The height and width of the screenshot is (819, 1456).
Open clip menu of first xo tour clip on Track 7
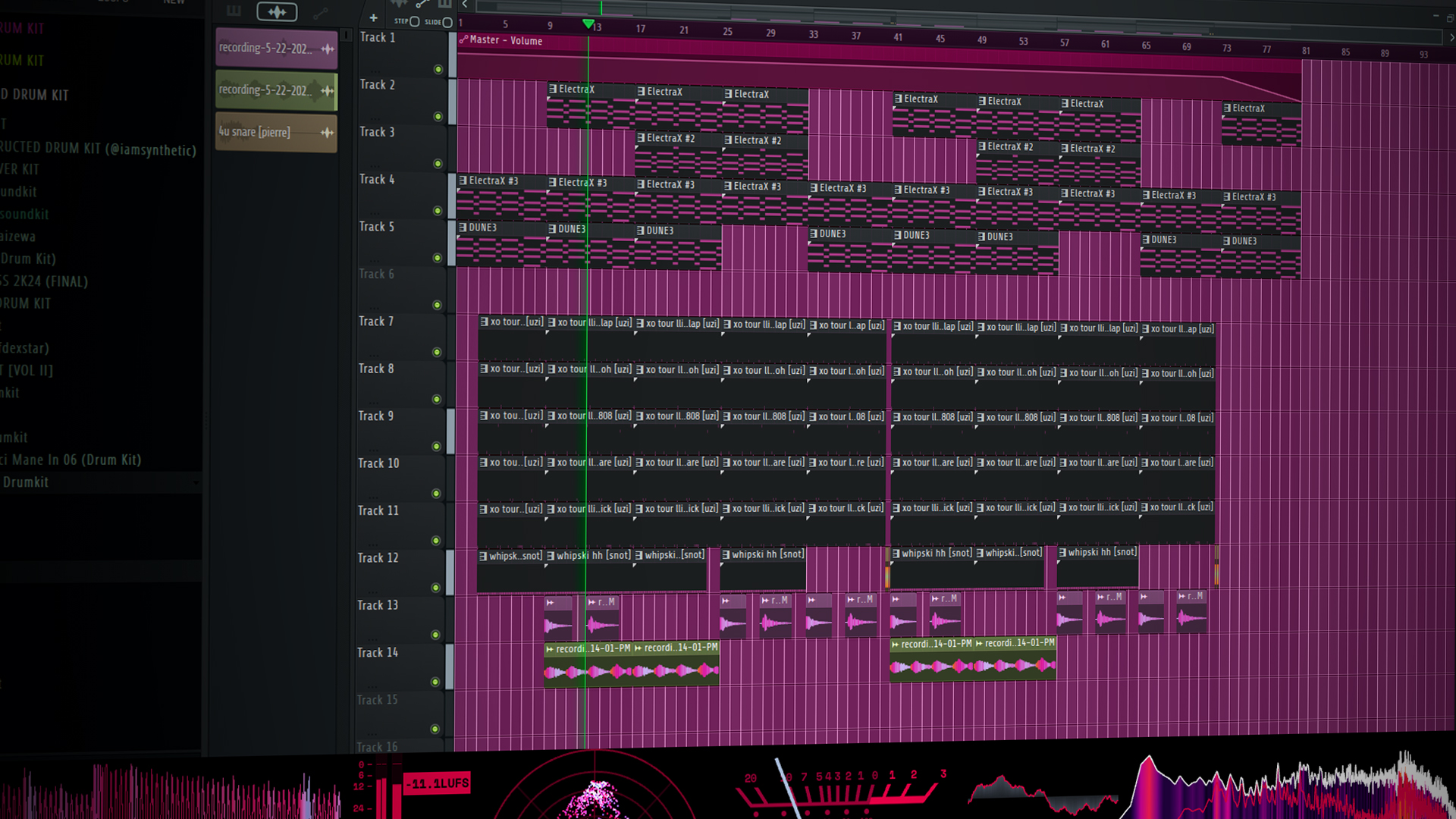(484, 322)
